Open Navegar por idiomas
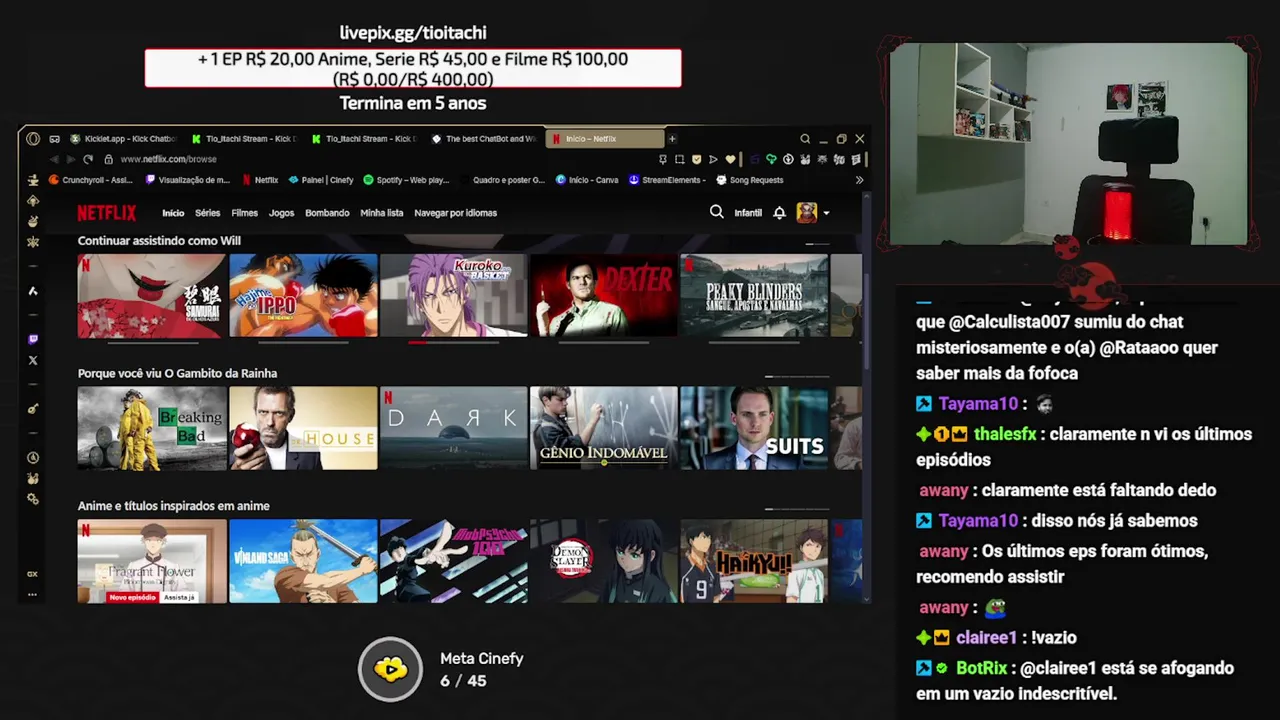 (x=455, y=213)
